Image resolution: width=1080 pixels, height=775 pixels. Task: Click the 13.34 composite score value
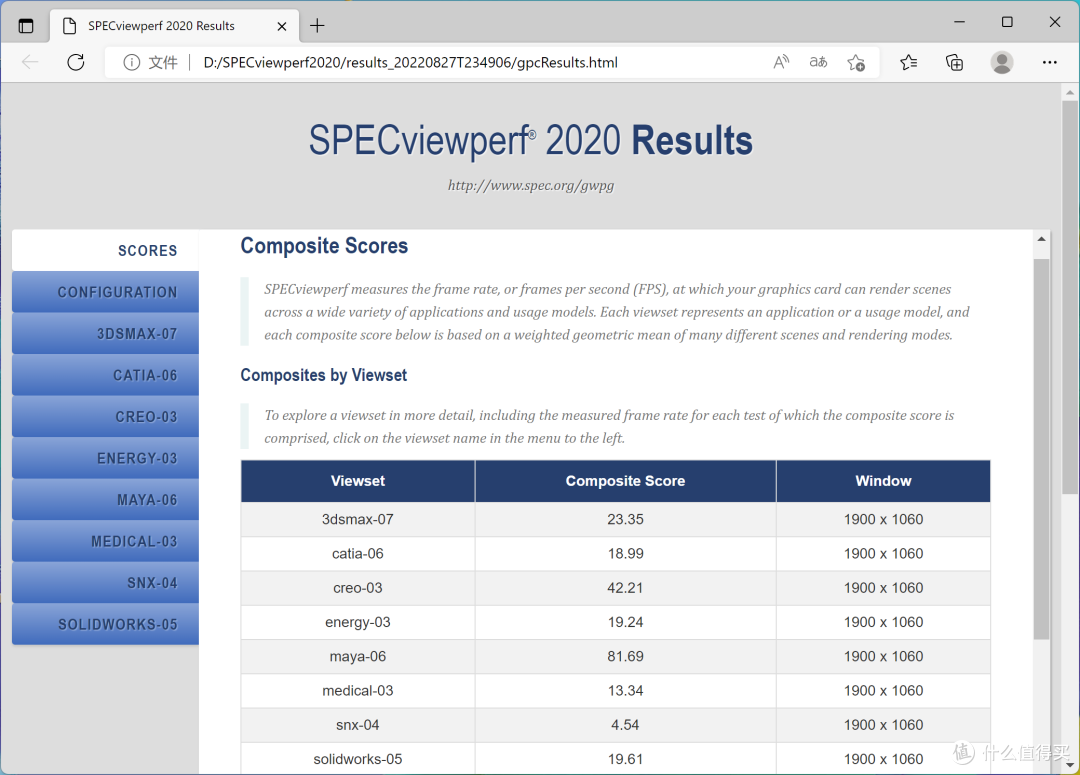coord(625,691)
